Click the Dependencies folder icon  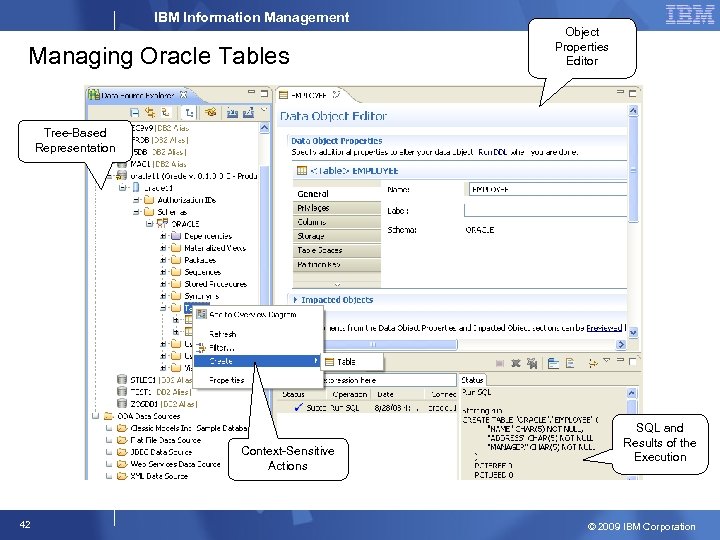[176, 236]
